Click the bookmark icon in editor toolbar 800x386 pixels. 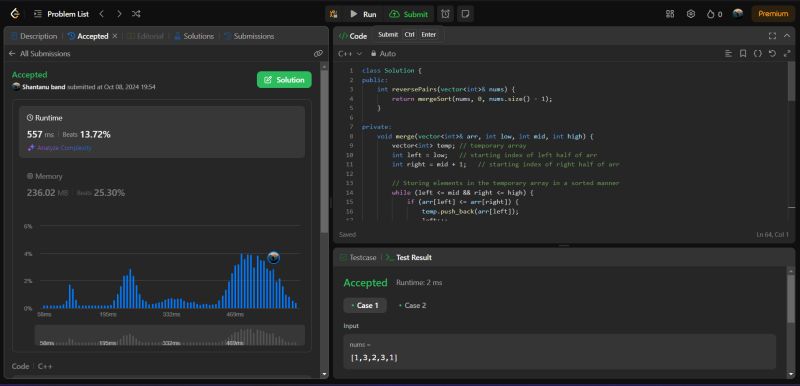(x=743, y=54)
